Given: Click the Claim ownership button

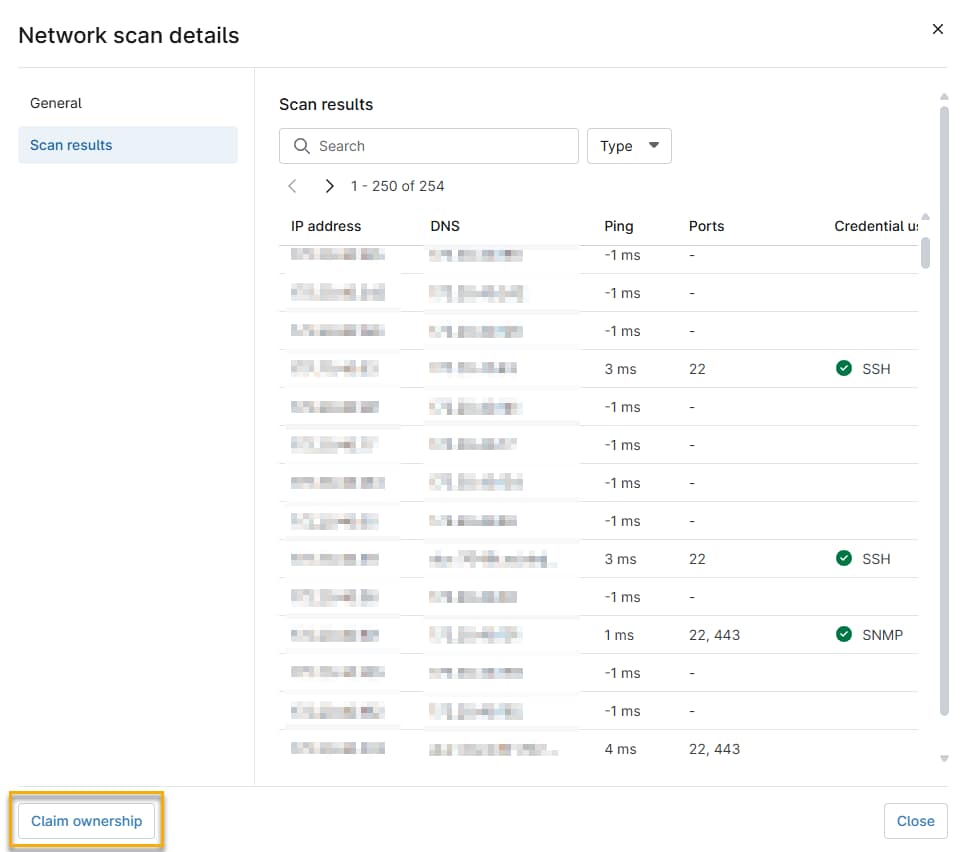Looking at the screenshot, I should pyautogui.click(x=87, y=821).
